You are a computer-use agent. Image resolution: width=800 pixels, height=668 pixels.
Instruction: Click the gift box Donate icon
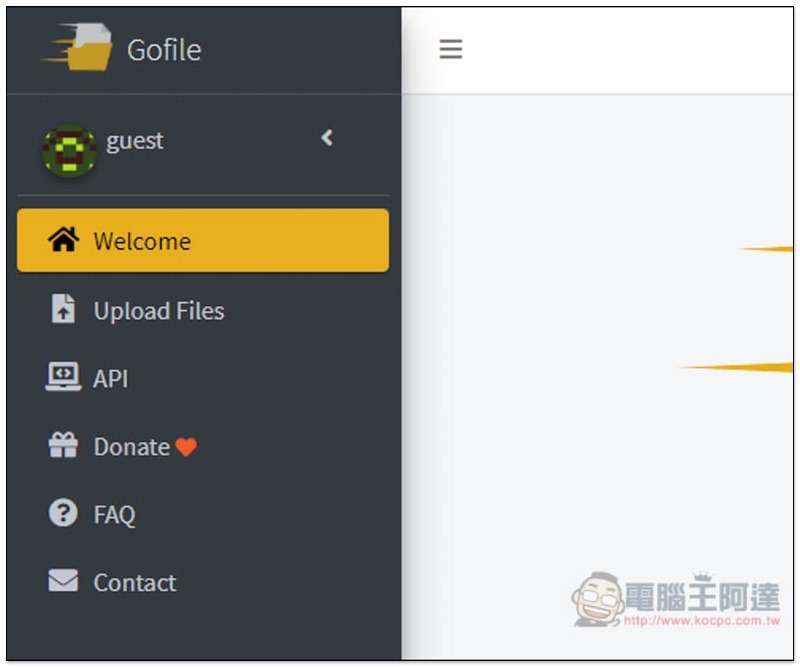click(x=63, y=445)
